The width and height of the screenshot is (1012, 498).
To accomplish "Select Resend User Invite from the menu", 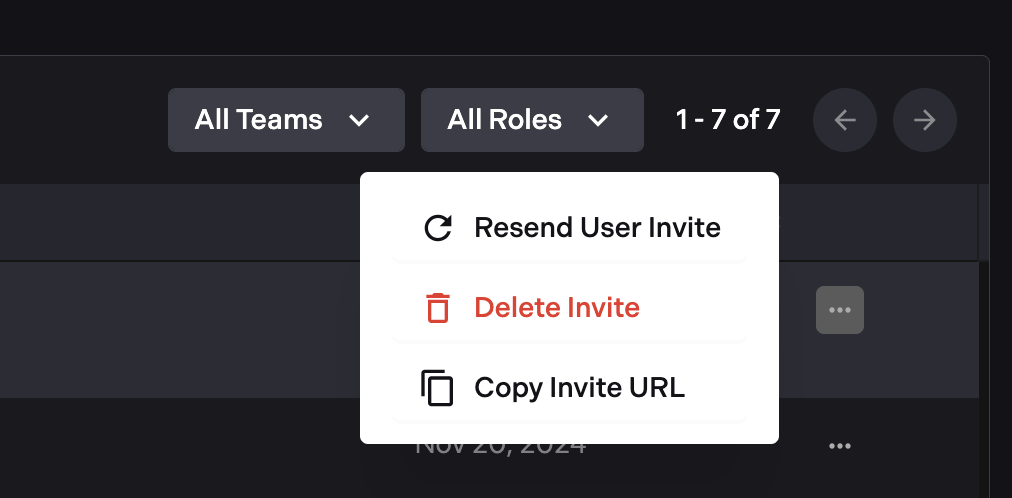I will tap(597, 228).
